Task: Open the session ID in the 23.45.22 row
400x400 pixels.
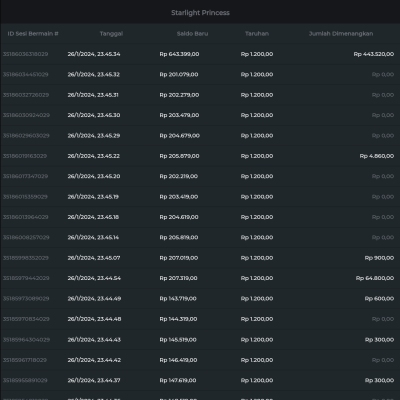Action: point(25,156)
